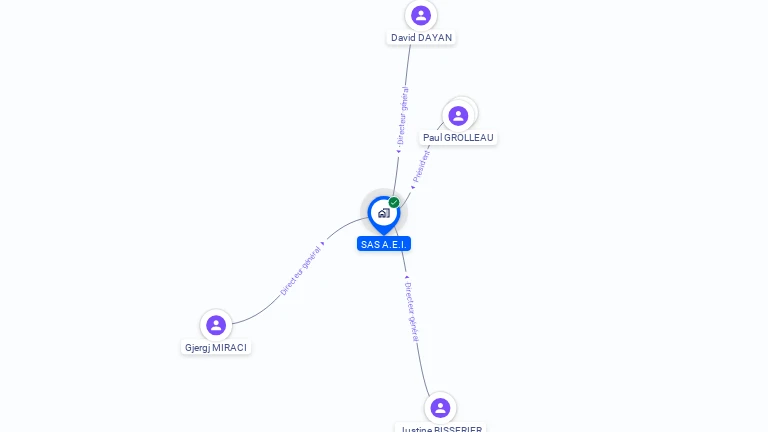The width and height of the screenshot is (768, 432).
Task: Select Paul GROLLEAU's person icon
Action: (458, 116)
